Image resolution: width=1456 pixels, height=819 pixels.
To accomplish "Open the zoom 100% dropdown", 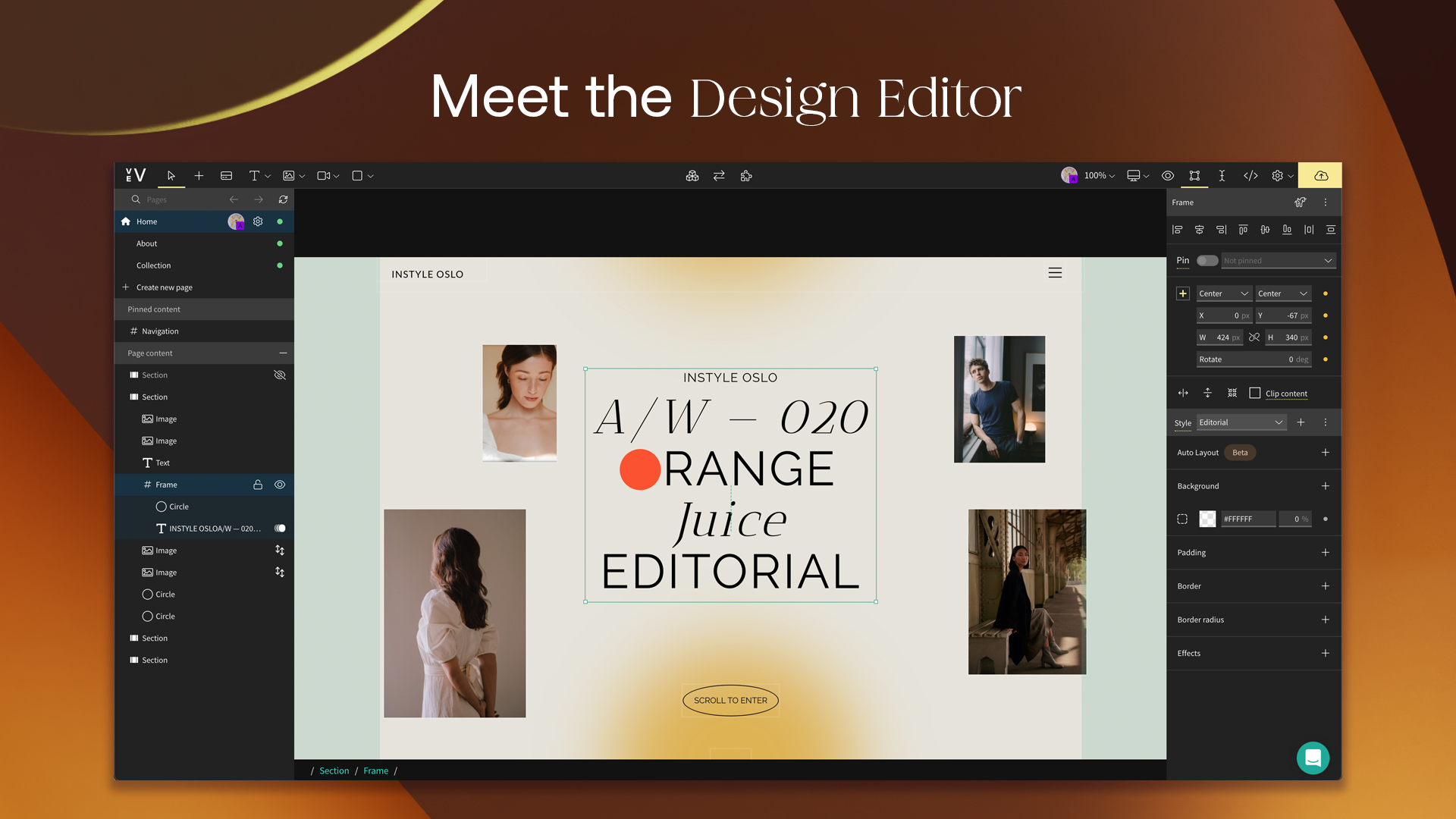I will 1099,175.
